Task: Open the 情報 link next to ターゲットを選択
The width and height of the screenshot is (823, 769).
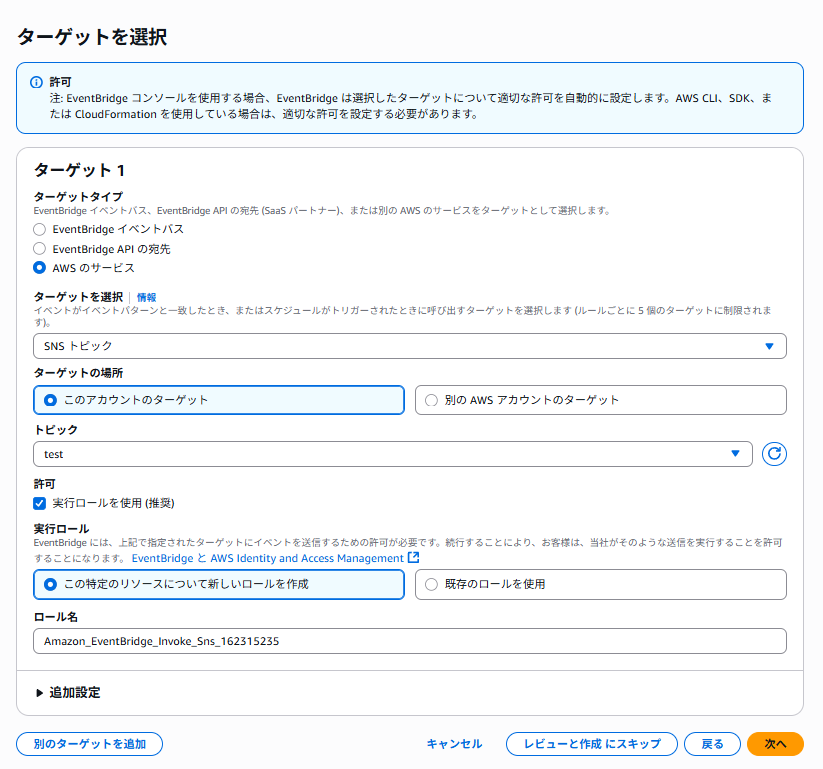Action: pyautogui.click(x=146, y=297)
